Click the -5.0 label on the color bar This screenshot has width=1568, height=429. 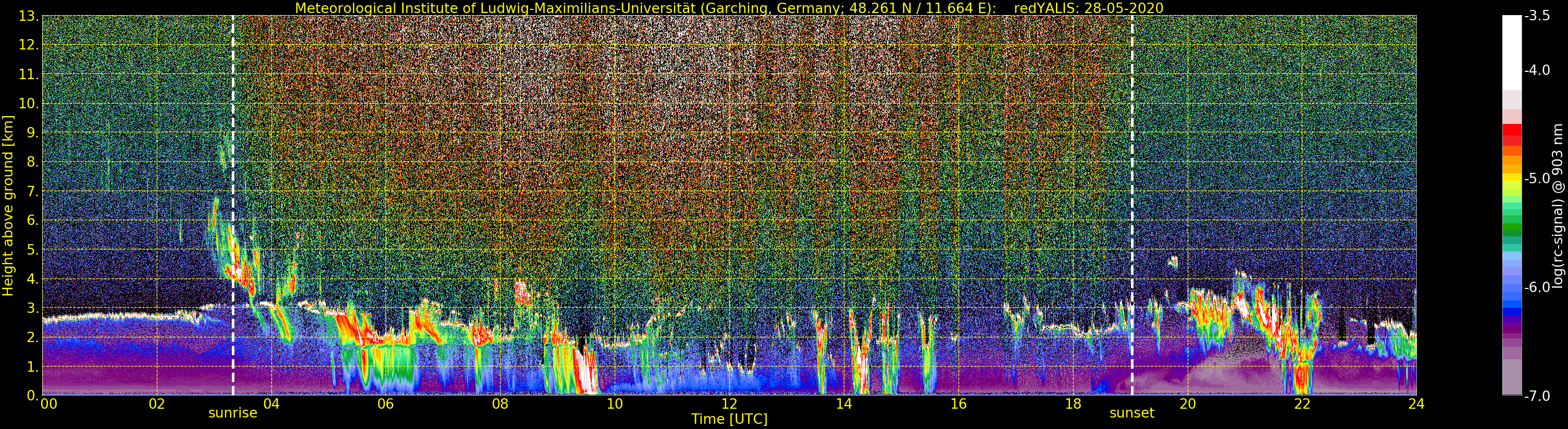pos(1537,179)
